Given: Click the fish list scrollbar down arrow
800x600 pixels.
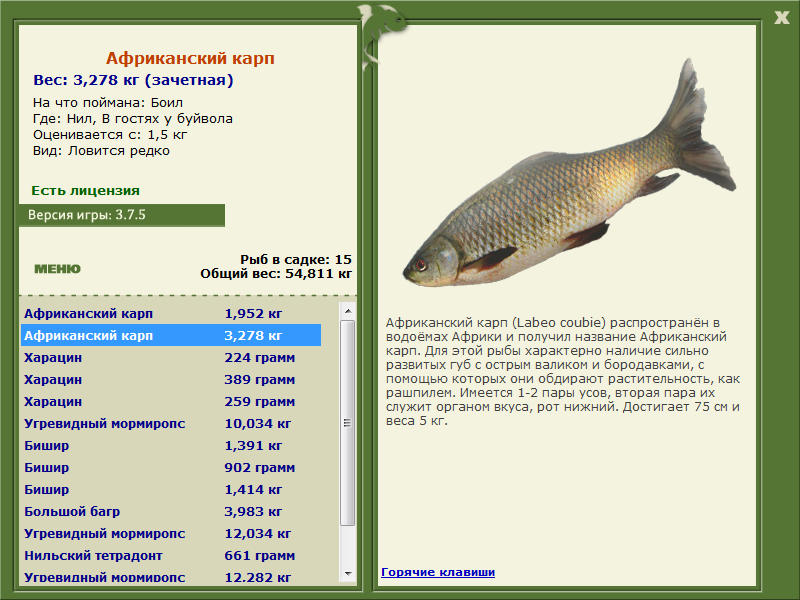Looking at the screenshot, I should pos(347,574).
